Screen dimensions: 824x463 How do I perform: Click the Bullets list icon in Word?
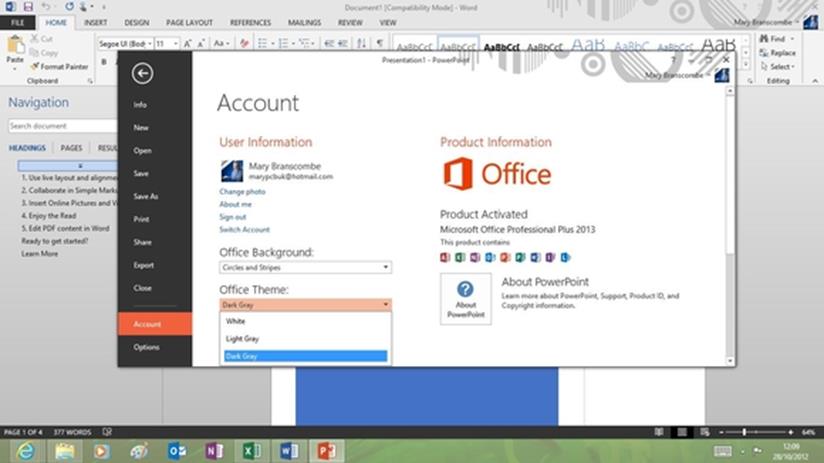coord(262,44)
